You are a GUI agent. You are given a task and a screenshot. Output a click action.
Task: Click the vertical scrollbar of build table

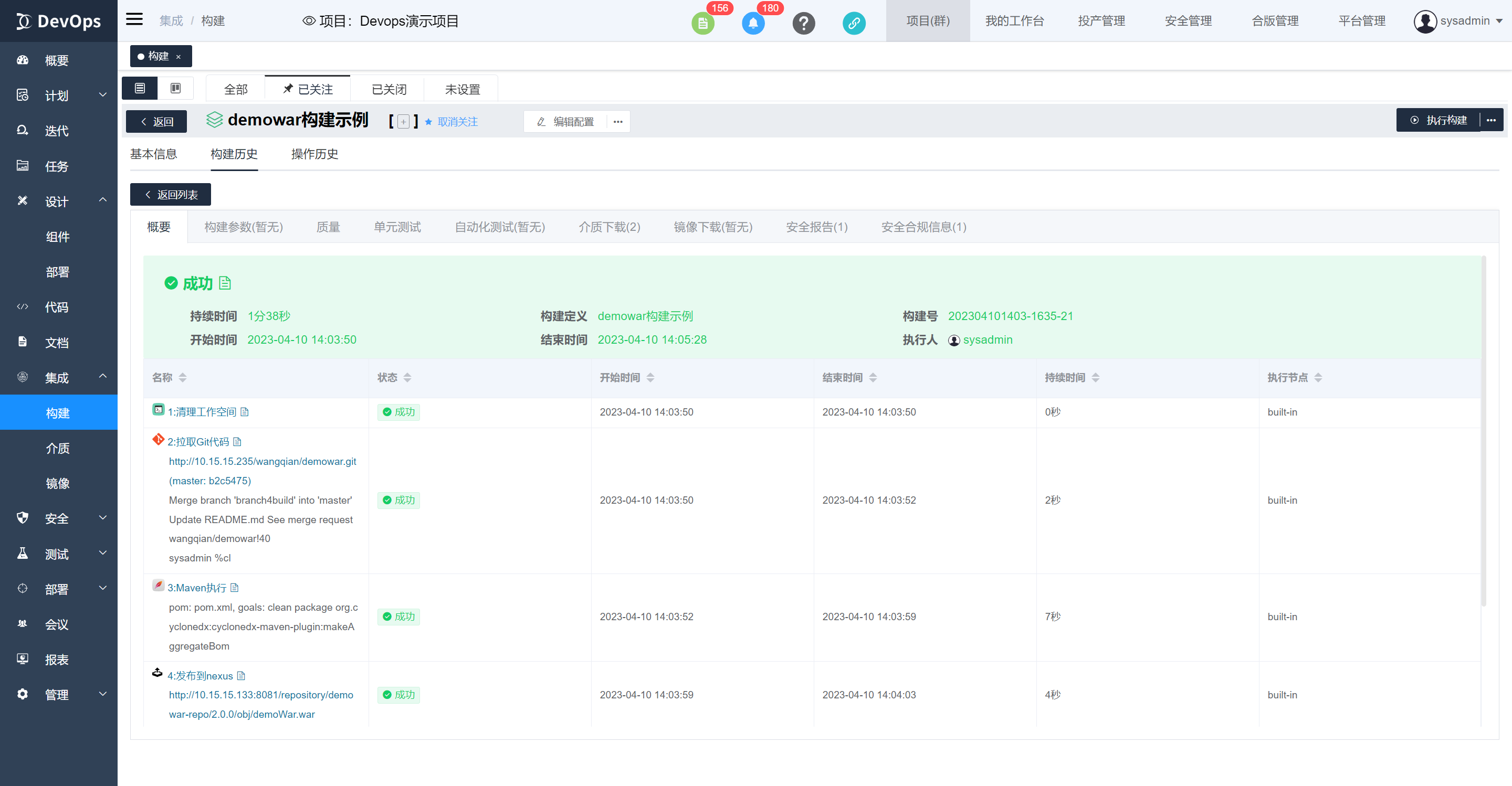[x=1483, y=431]
